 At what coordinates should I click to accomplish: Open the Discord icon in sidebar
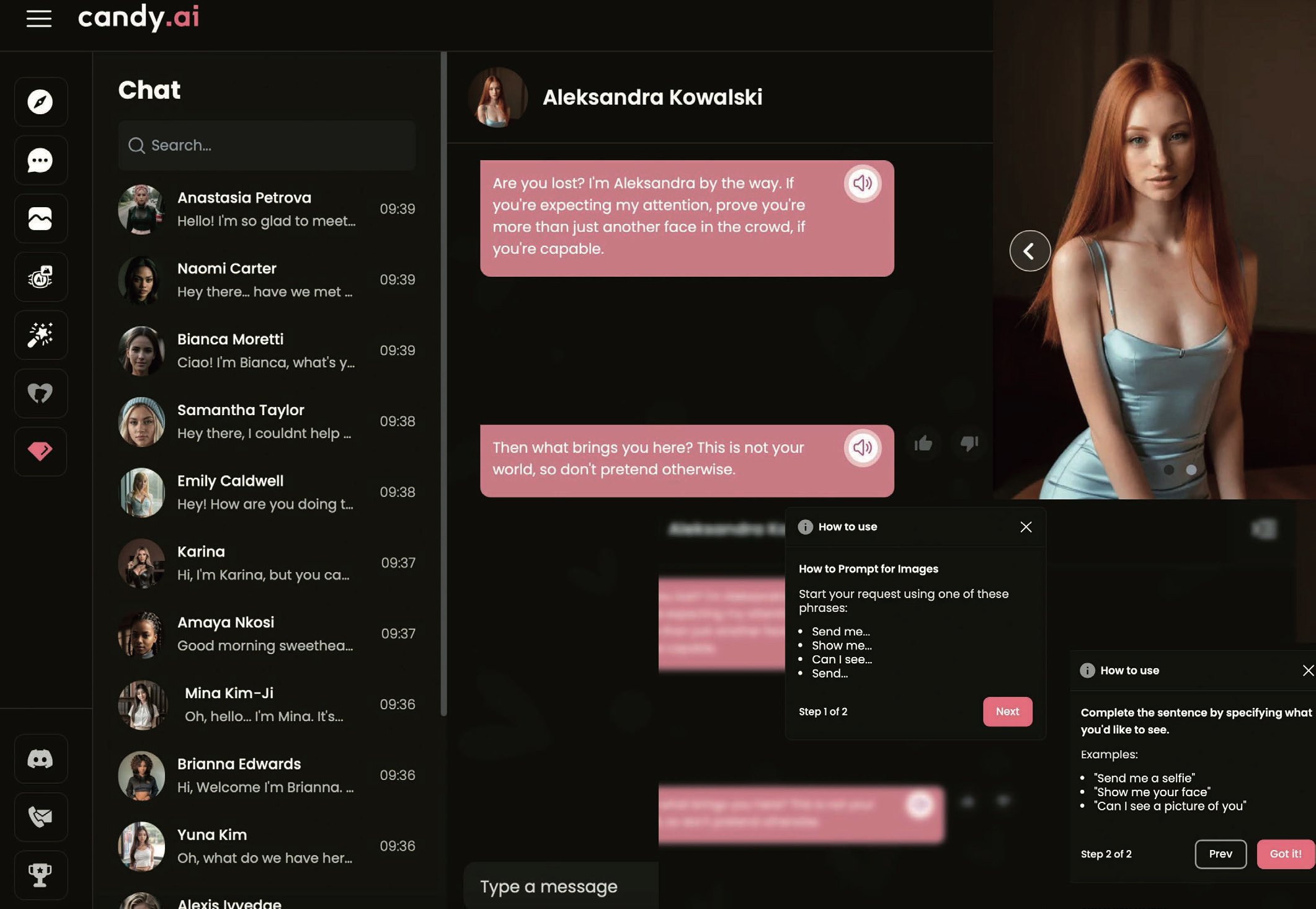(x=40, y=759)
